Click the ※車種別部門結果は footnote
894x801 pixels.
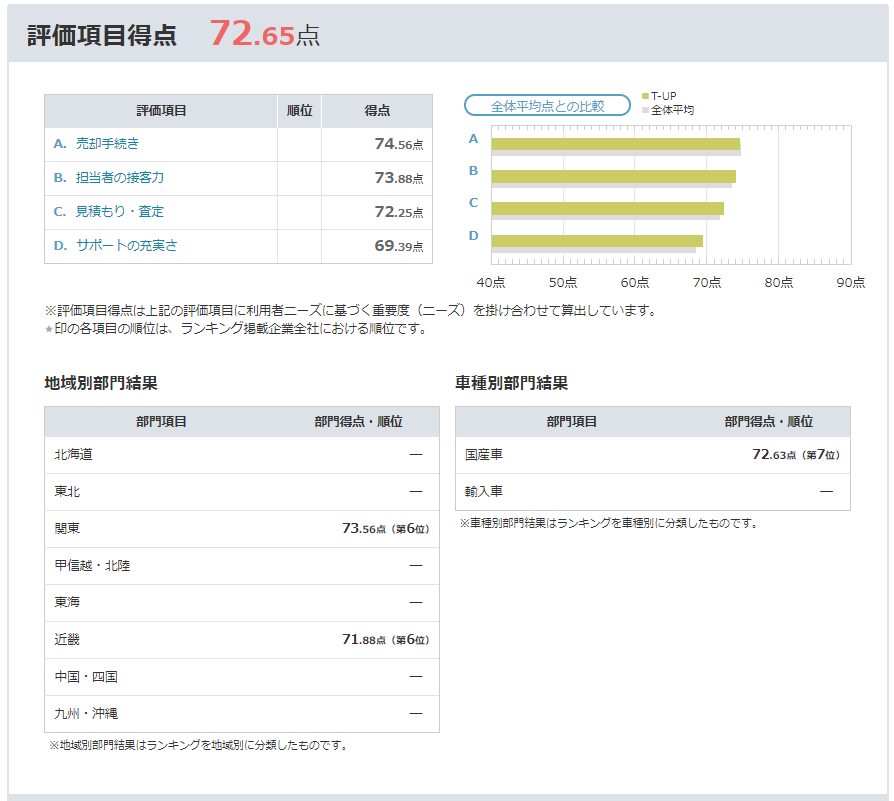pyautogui.click(x=608, y=523)
